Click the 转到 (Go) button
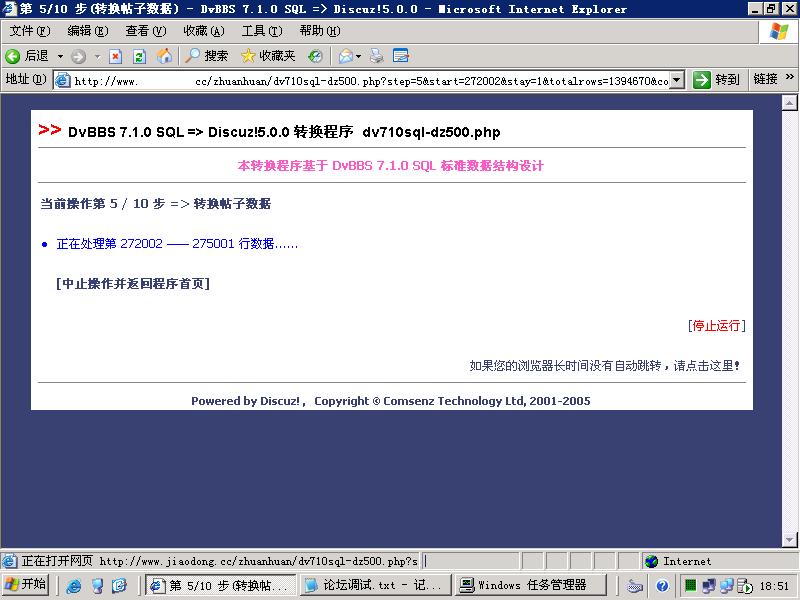The image size is (800, 600). (x=716, y=80)
